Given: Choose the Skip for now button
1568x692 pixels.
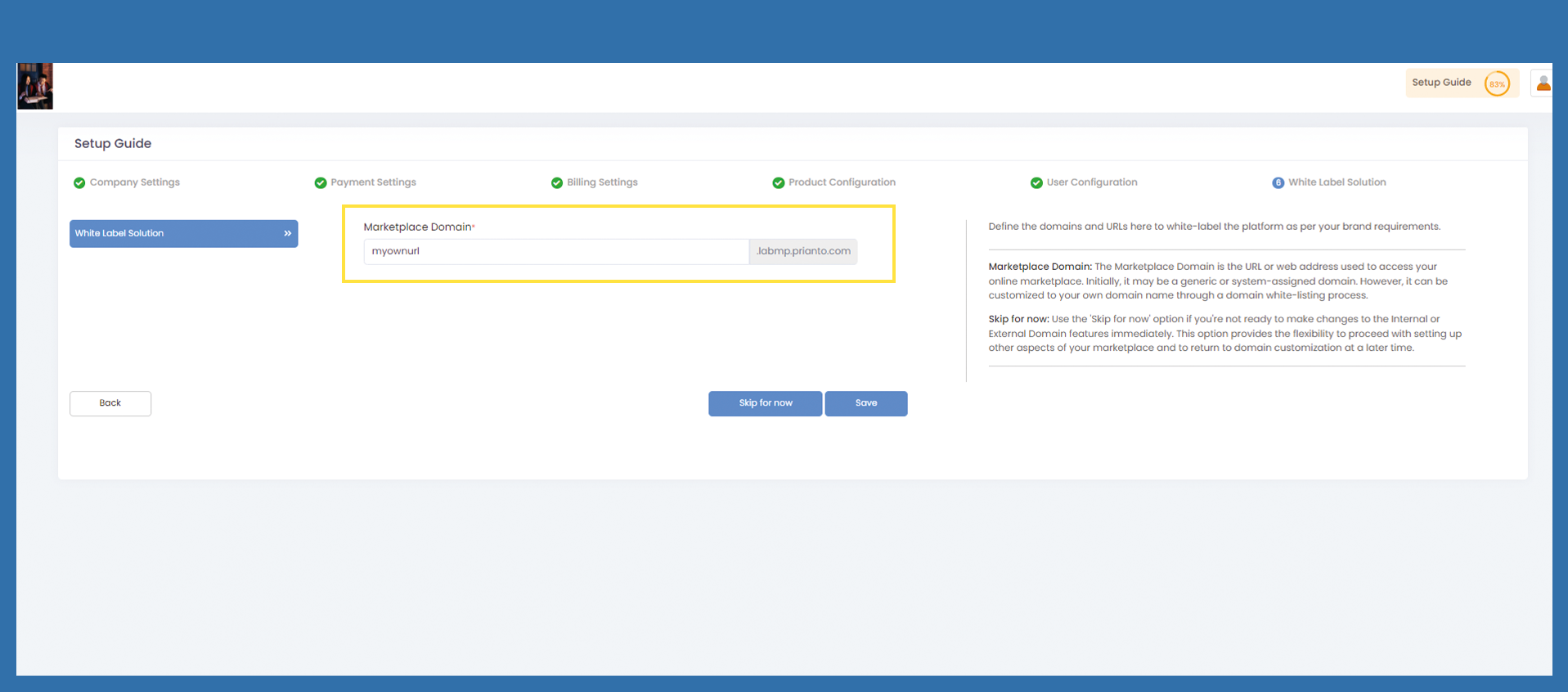Looking at the screenshot, I should [765, 403].
